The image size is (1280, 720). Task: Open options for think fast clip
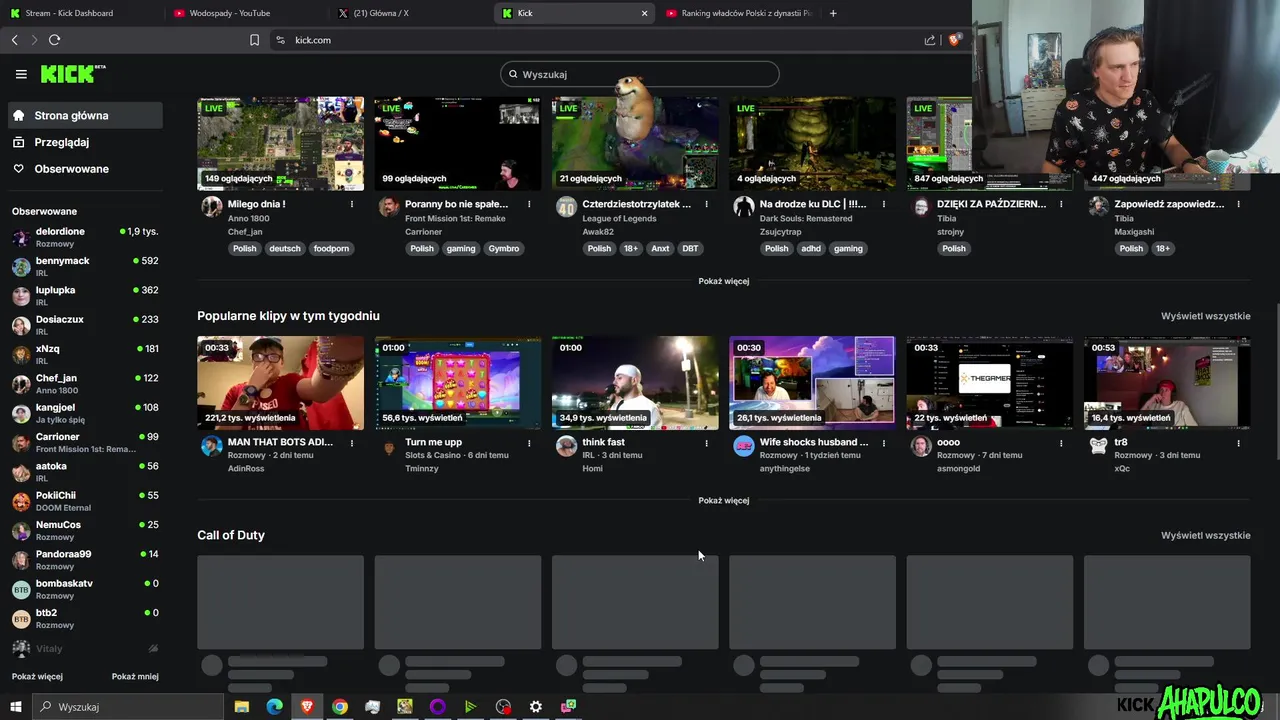(x=706, y=442)
